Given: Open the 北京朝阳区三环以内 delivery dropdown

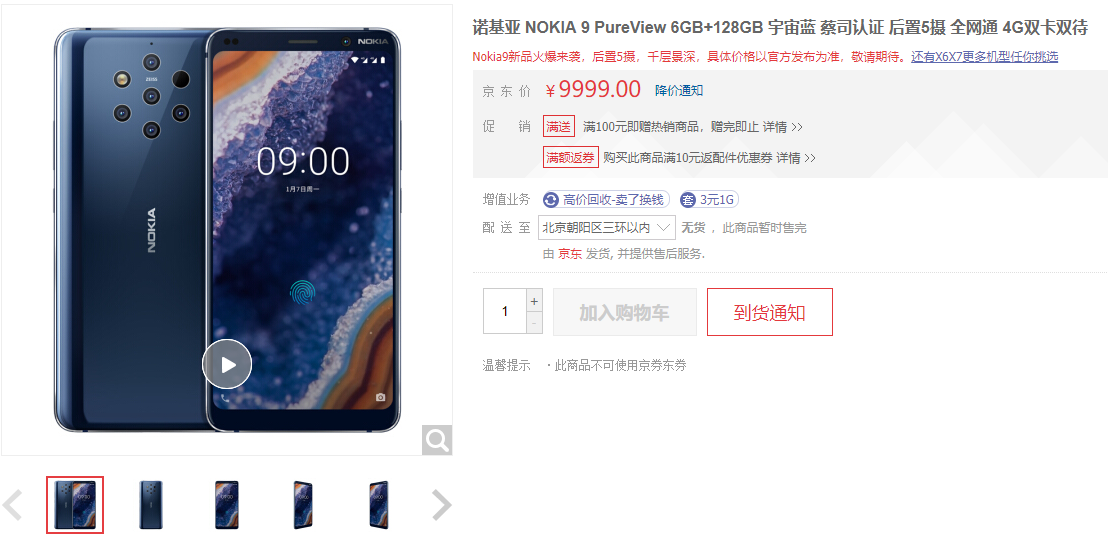Looking at the screenshot, I should pyautogui.click(x=606, y=228).
